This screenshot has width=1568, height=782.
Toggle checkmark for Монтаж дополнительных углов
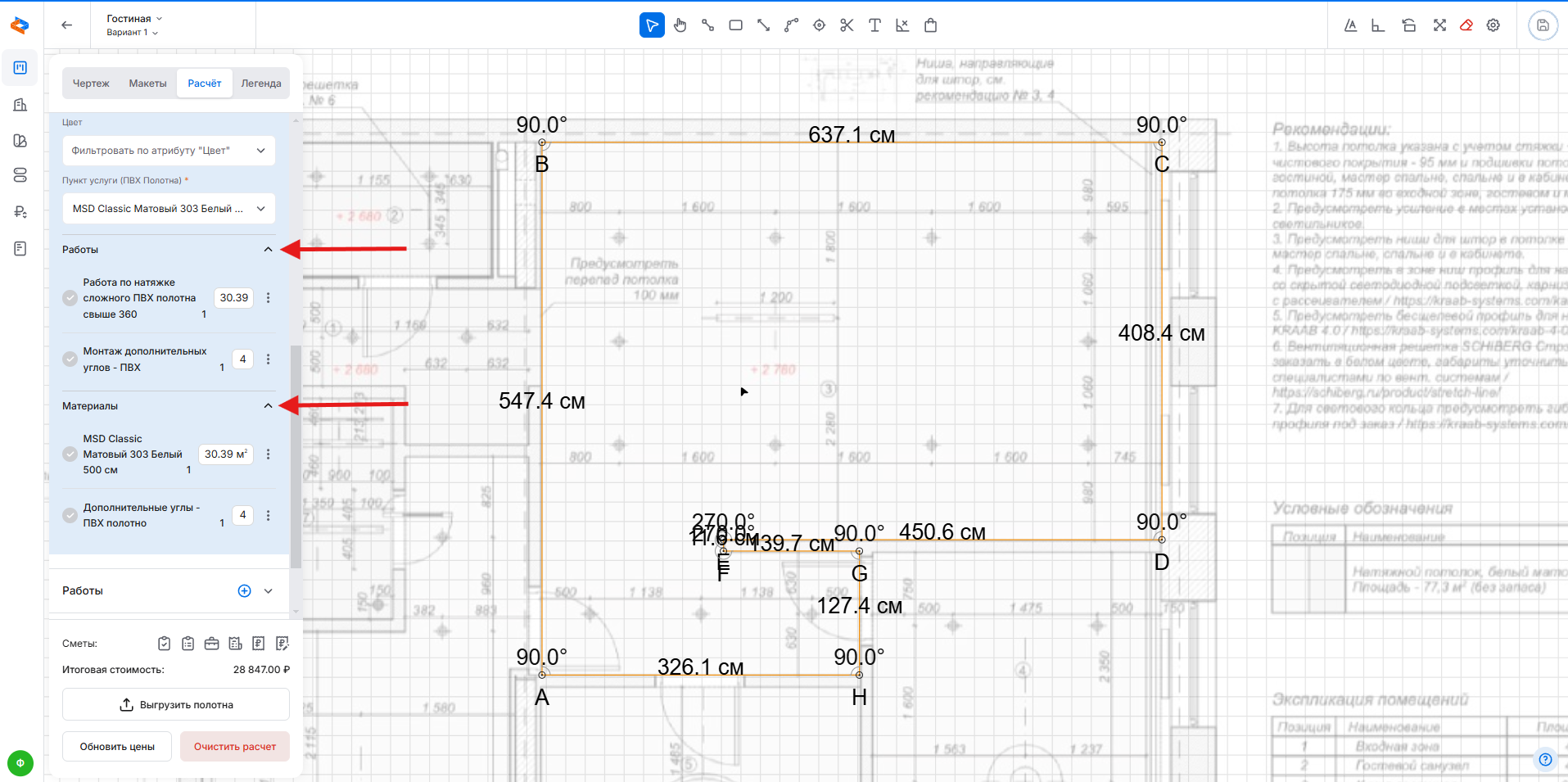pos(70,359)
